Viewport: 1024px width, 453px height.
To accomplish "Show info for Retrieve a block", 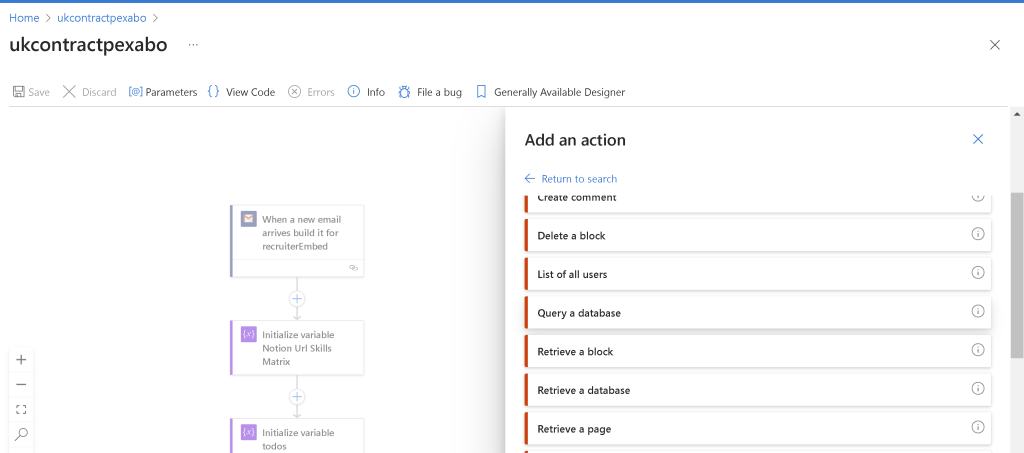I will pos(978,350).
